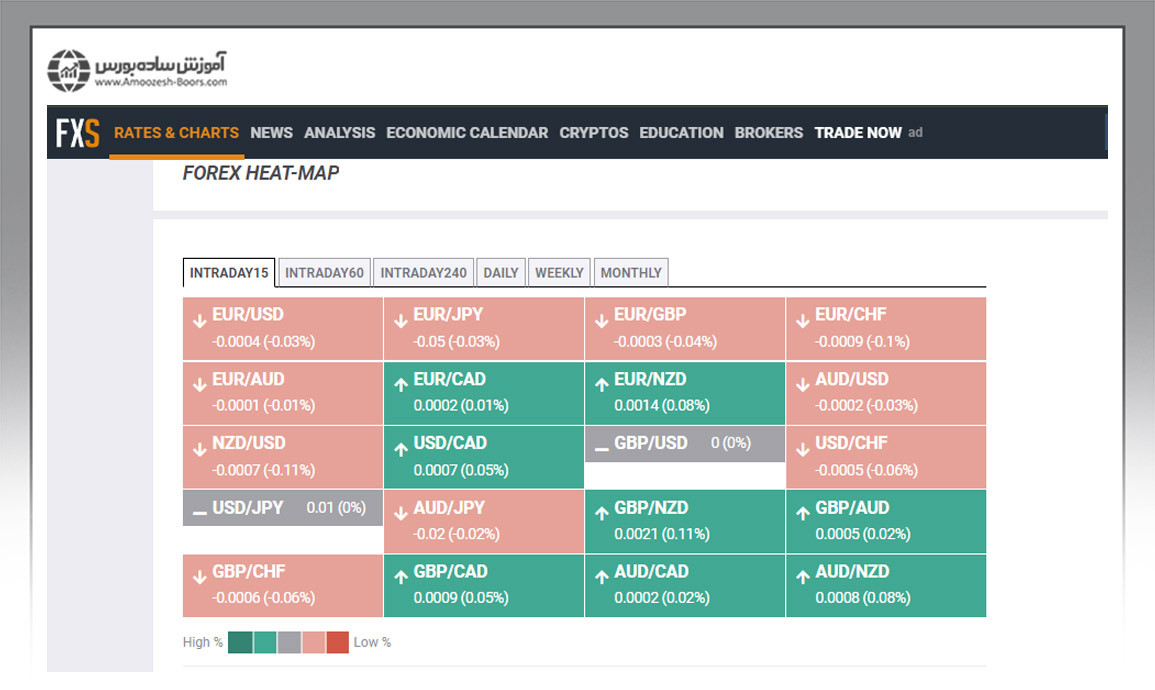Click the up arrow icon on GBP/NZD

pyautogui.click(x=601, y=513)
